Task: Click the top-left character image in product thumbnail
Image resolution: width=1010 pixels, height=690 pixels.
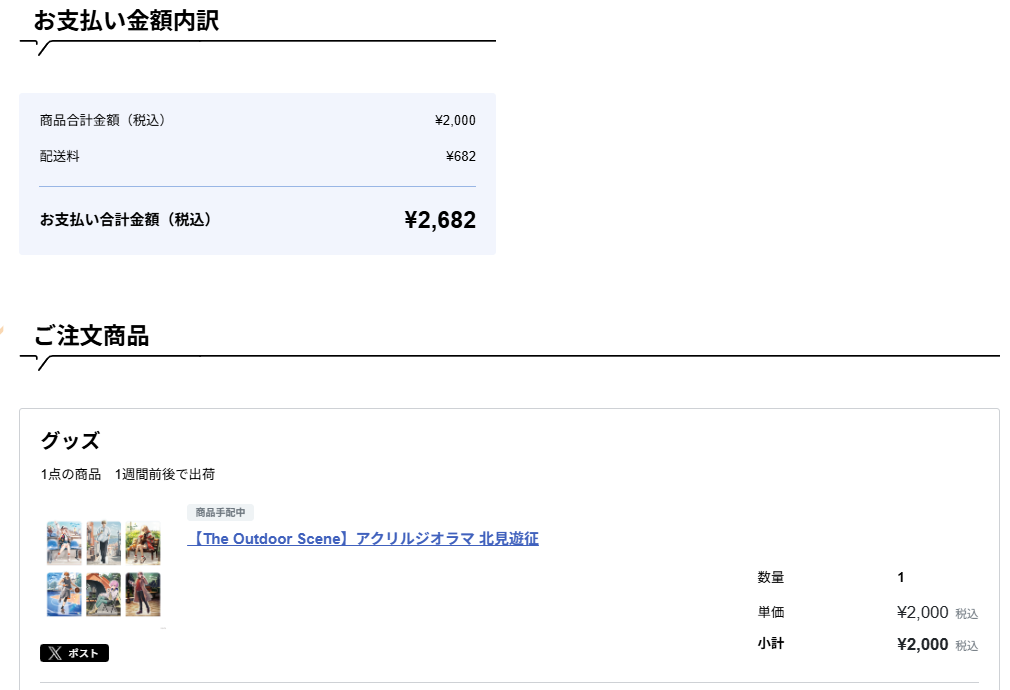Action: click(64, 543)
